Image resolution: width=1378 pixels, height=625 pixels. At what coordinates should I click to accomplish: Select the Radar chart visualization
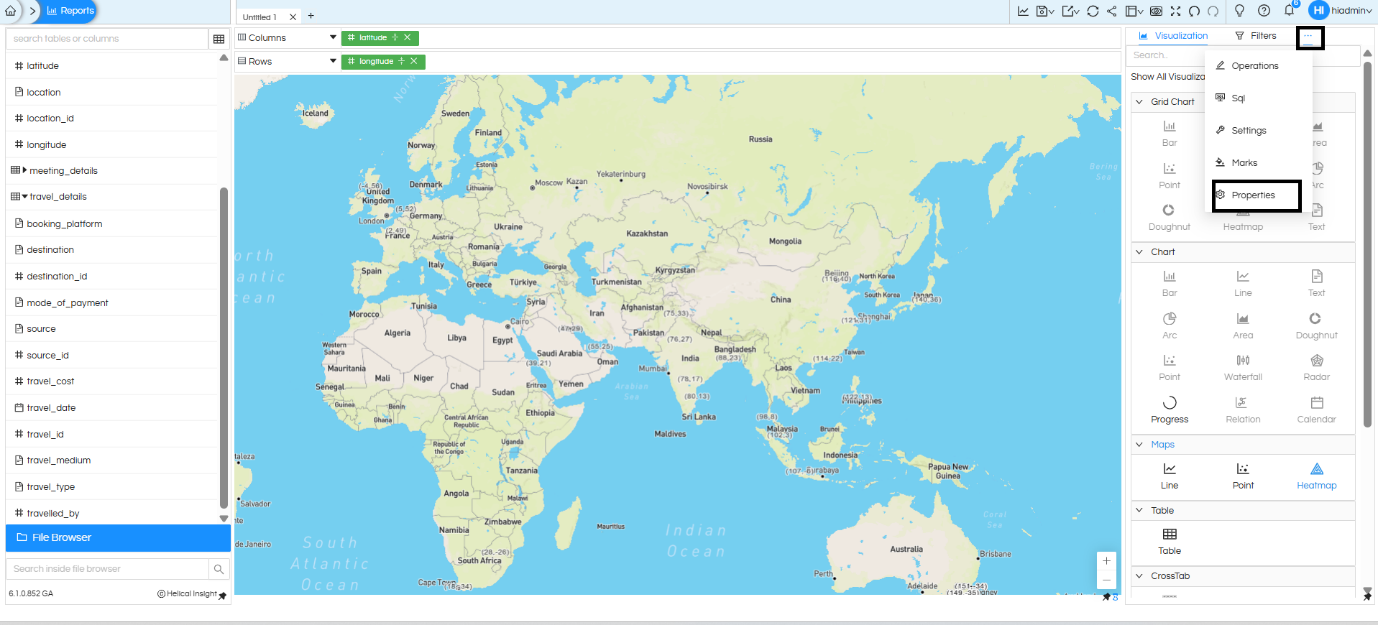click(1316, 367)
